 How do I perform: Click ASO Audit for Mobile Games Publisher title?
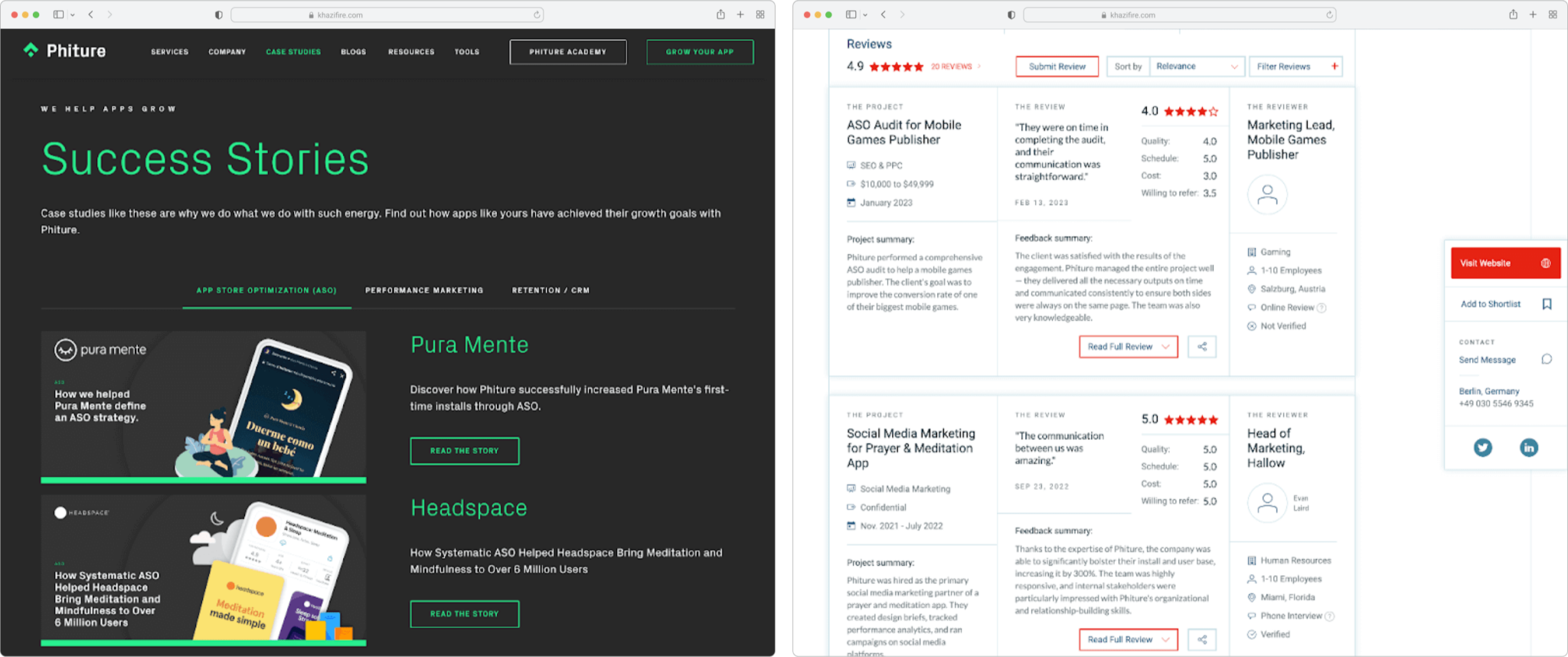pos(903,132)
